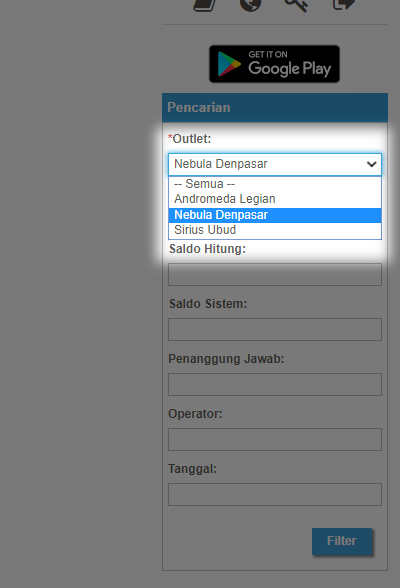Click the Operator input field
The width and height of the screenshot is (400, 588).
(275, 440)
